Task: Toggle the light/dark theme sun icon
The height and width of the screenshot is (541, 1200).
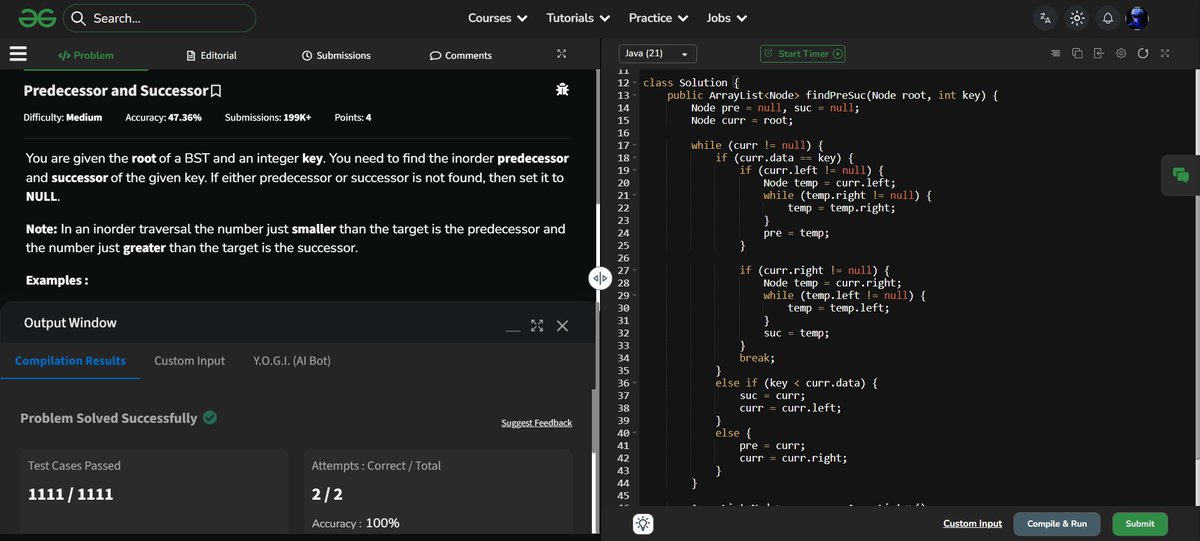Action: tap(1076, 18)
